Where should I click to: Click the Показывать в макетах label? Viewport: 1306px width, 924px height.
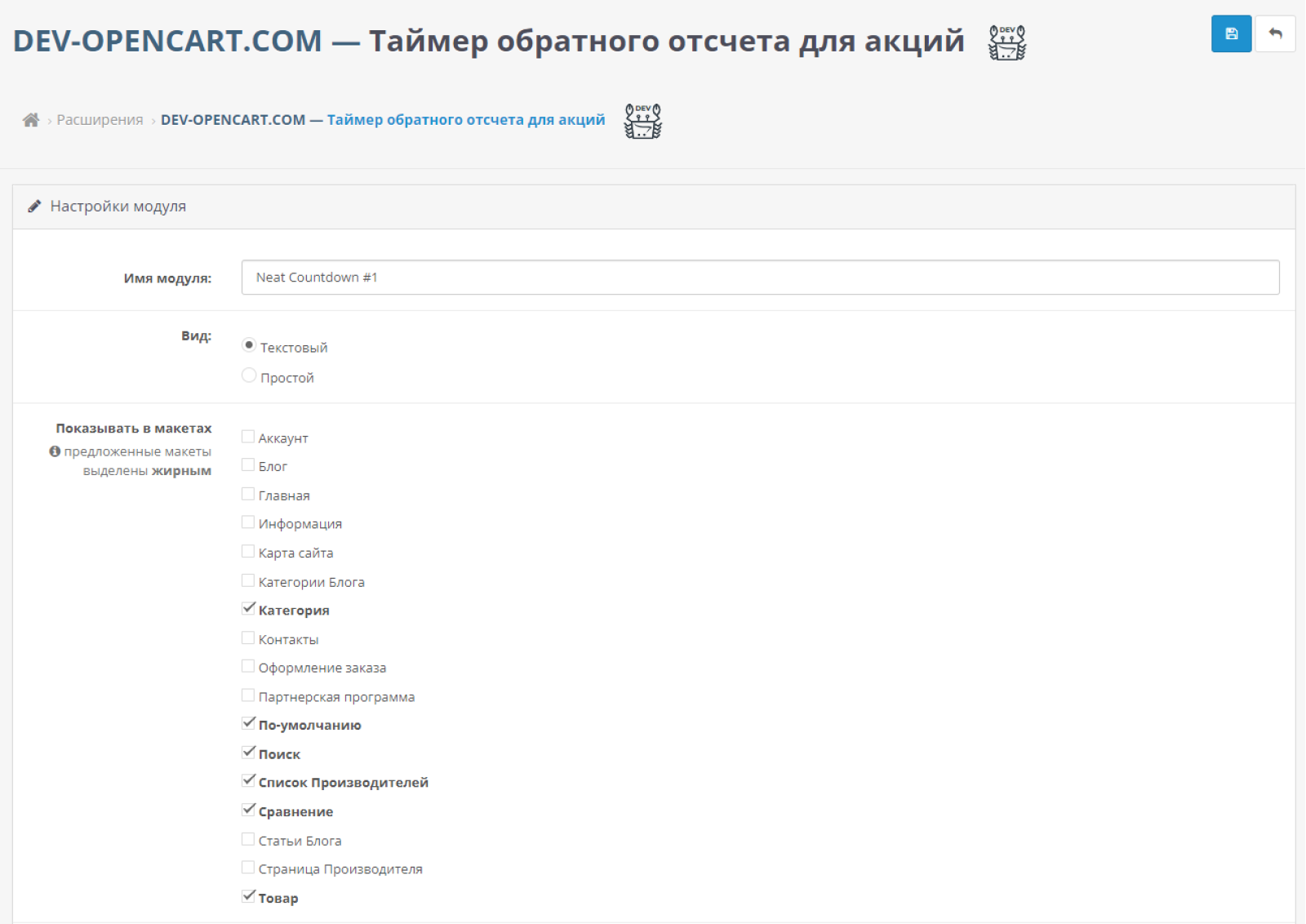point(134,429)
